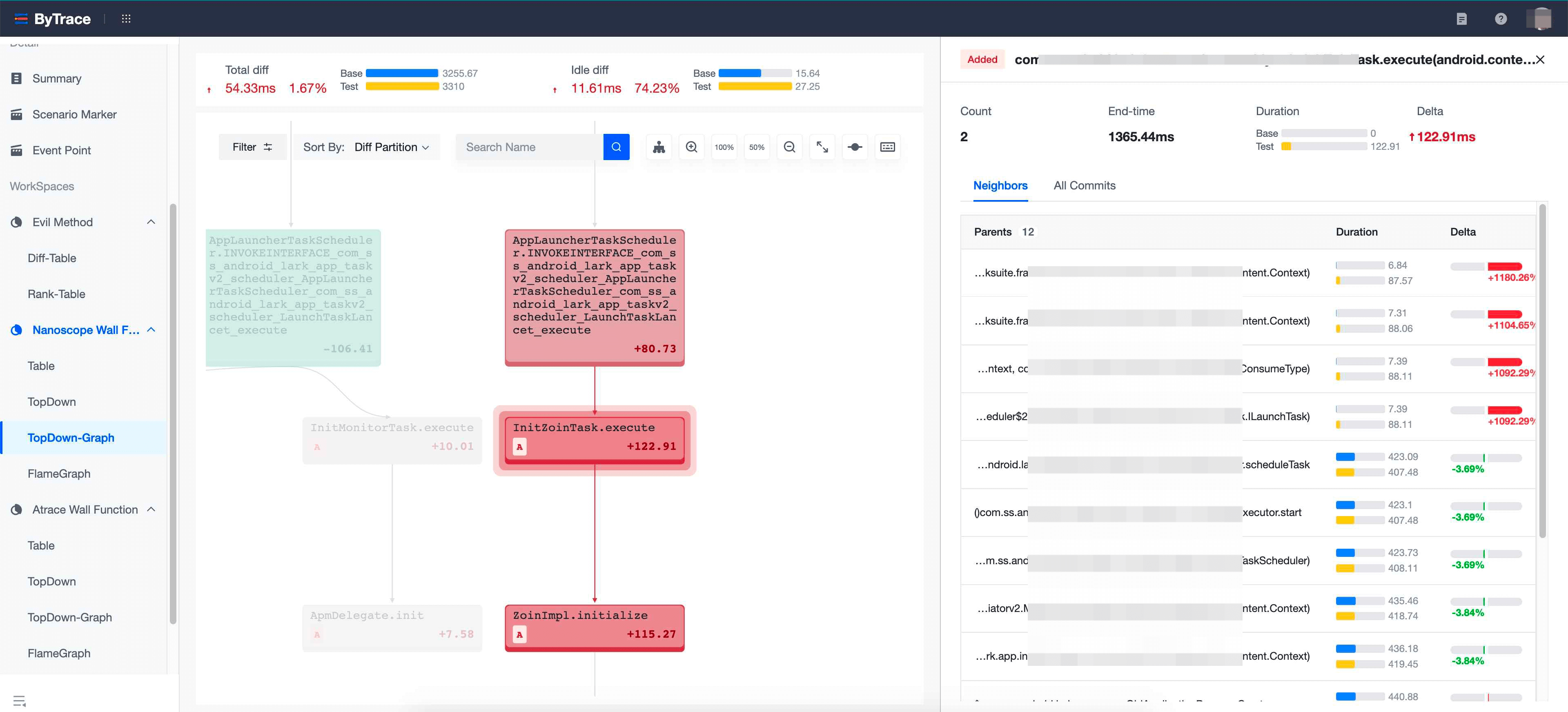Click the Scenario Marker icon
The height and width of the screenshot is (712, 1568).
coord(16,114)
